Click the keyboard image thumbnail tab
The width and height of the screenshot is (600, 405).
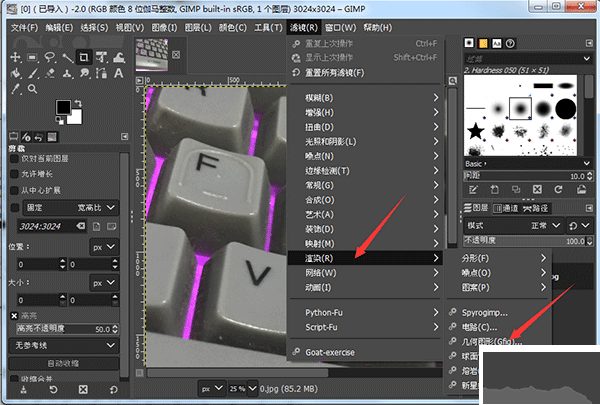click(x=152, y=54)
